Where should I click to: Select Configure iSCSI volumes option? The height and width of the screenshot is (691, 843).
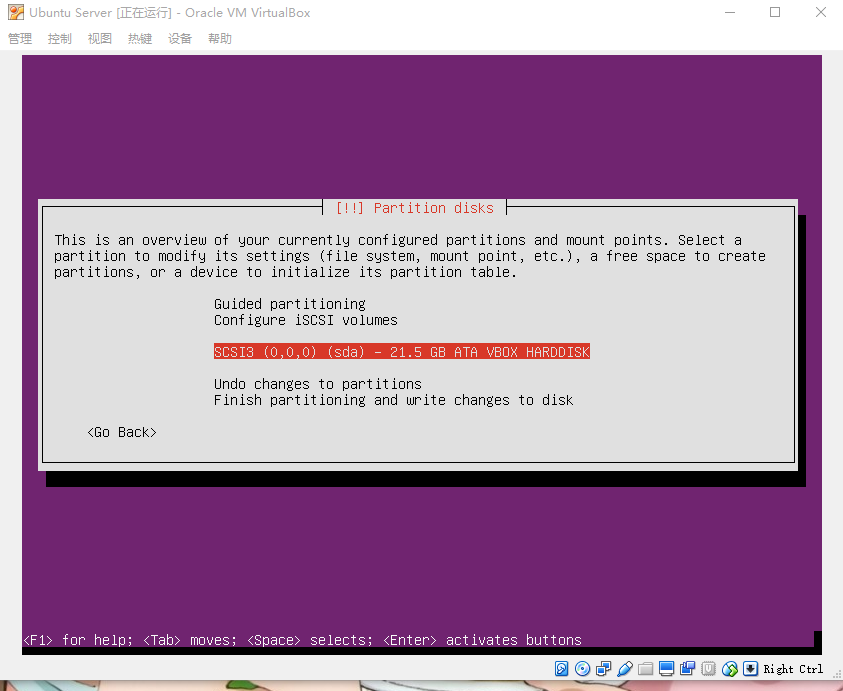(x=306, y=320)
